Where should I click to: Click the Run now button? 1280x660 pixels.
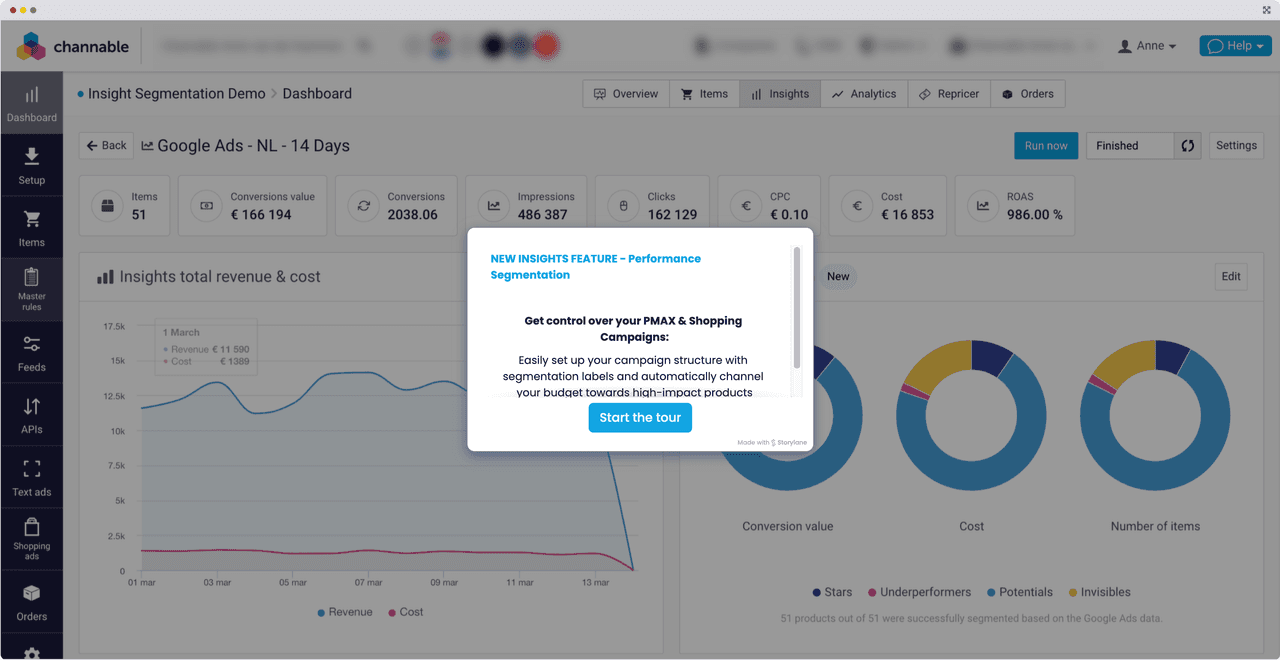click(x=1046, y=145)
